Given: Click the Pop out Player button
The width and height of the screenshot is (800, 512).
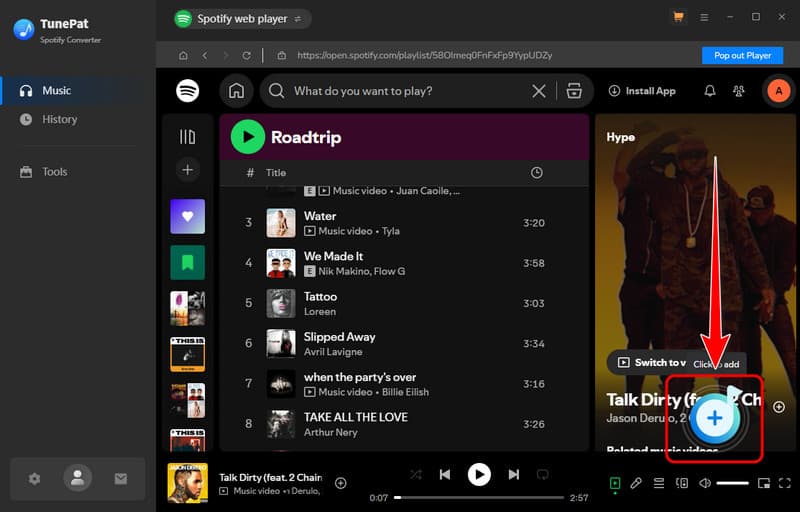Looking at the screenshot, I should point(742,55).
